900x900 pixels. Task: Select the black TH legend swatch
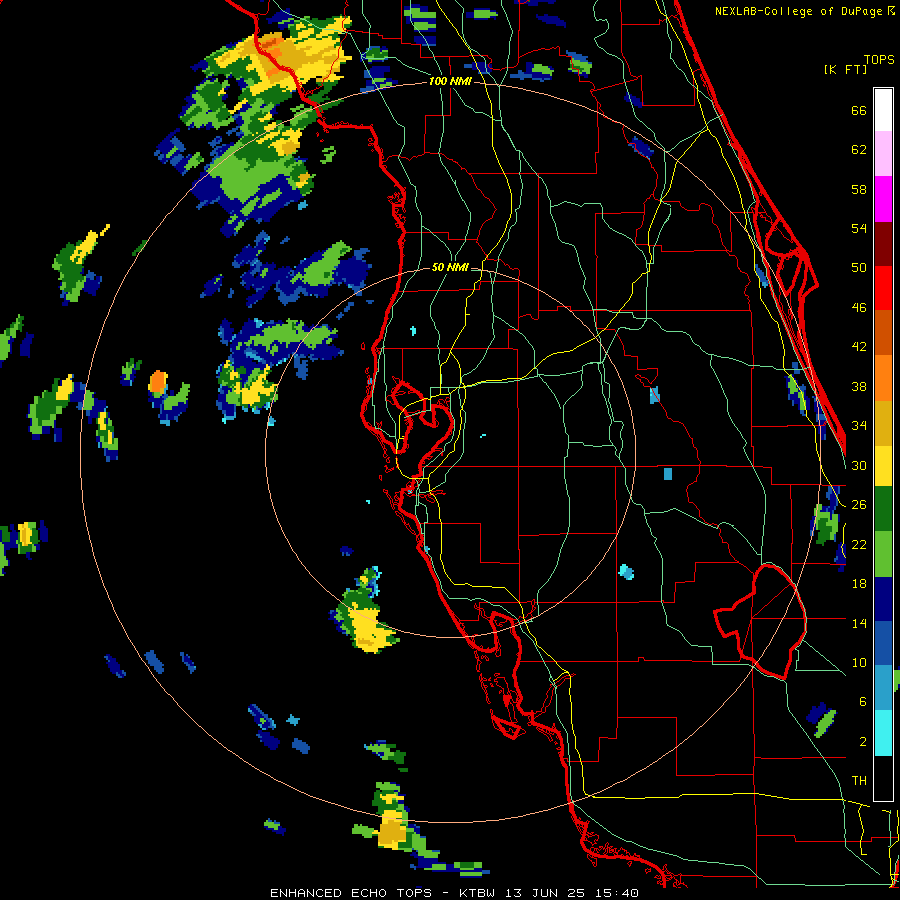pos(883,778)
